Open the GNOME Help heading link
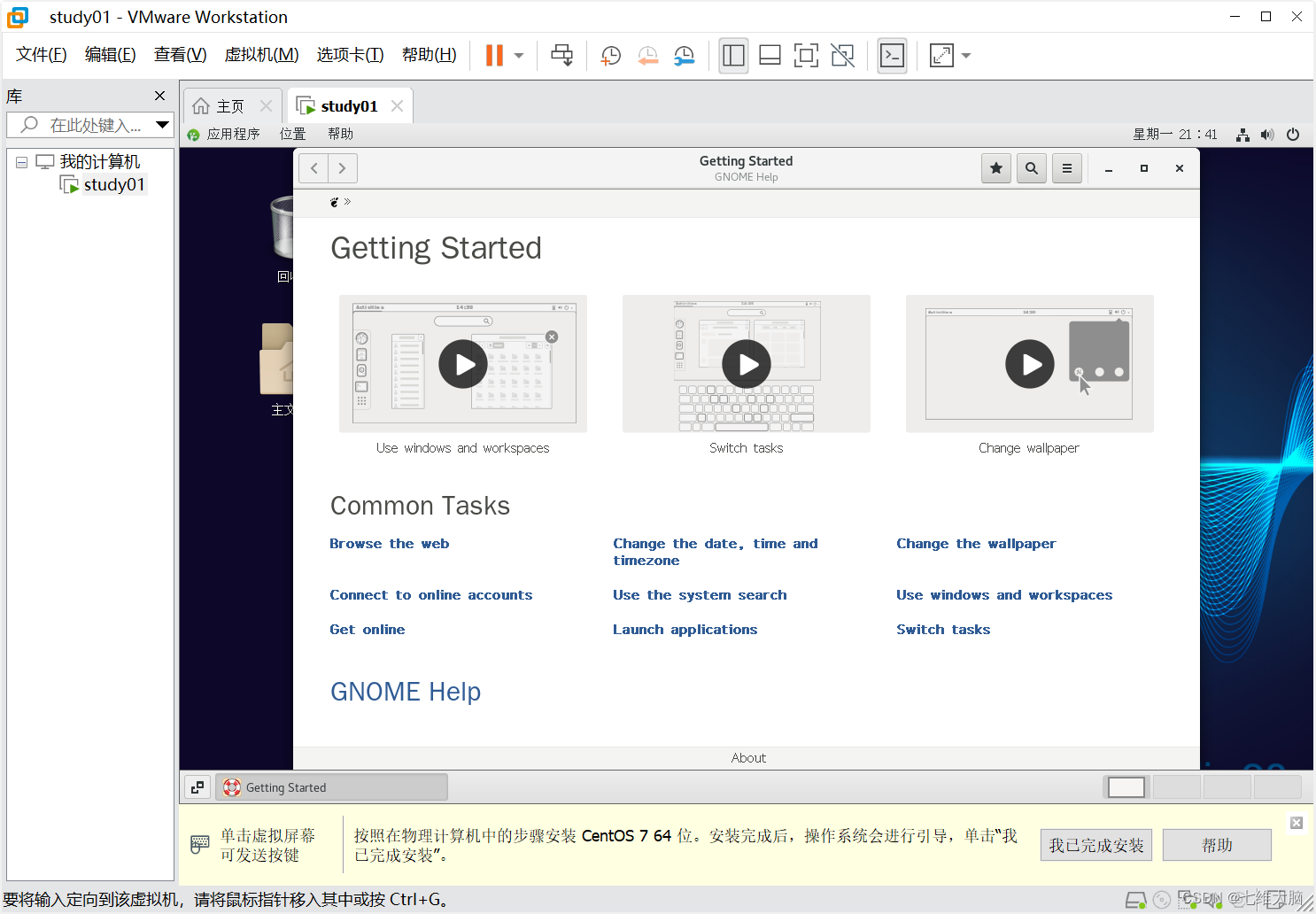Screen dimensions: 1316x914 [x=406, y=692]
